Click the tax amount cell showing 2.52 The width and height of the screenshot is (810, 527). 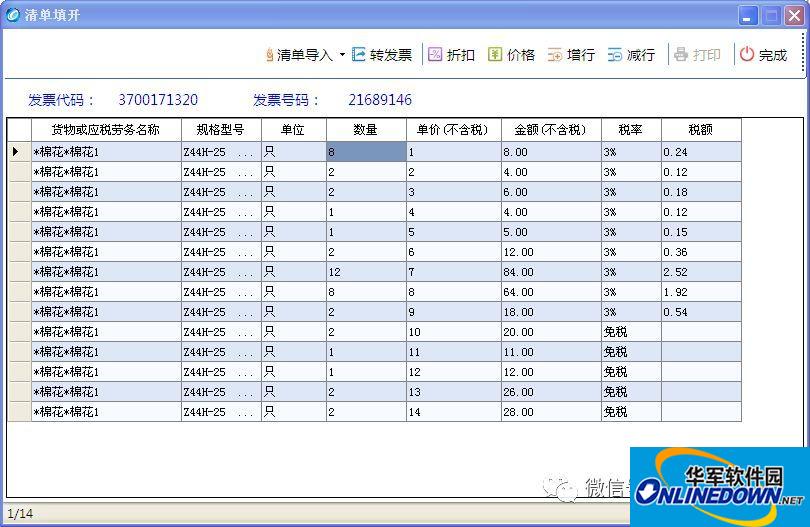701,272
